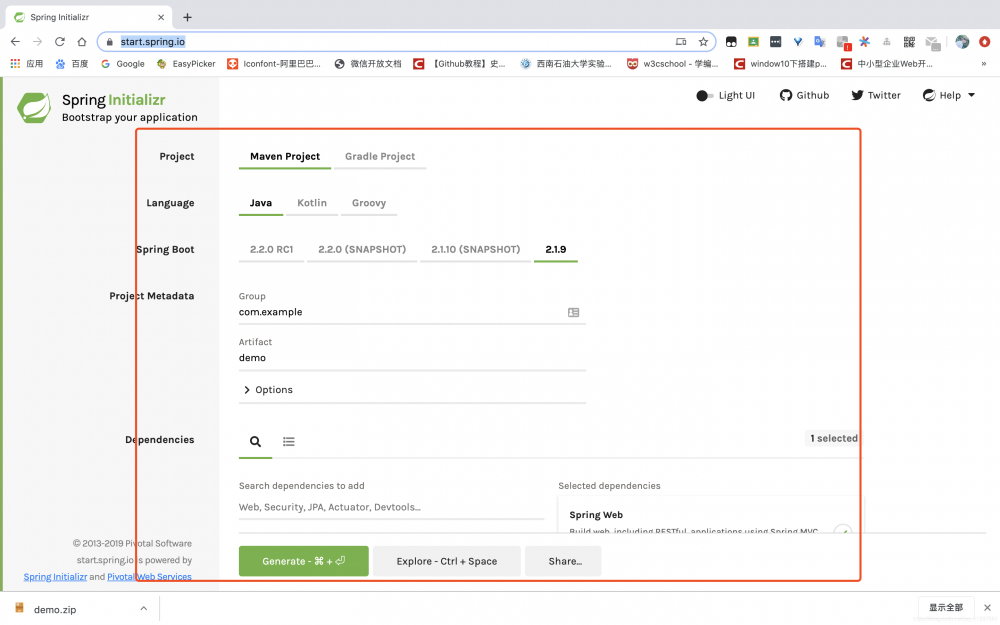Click the Share... button
The height and width of the screenshot is (625, 1000).
pos(564,562)
